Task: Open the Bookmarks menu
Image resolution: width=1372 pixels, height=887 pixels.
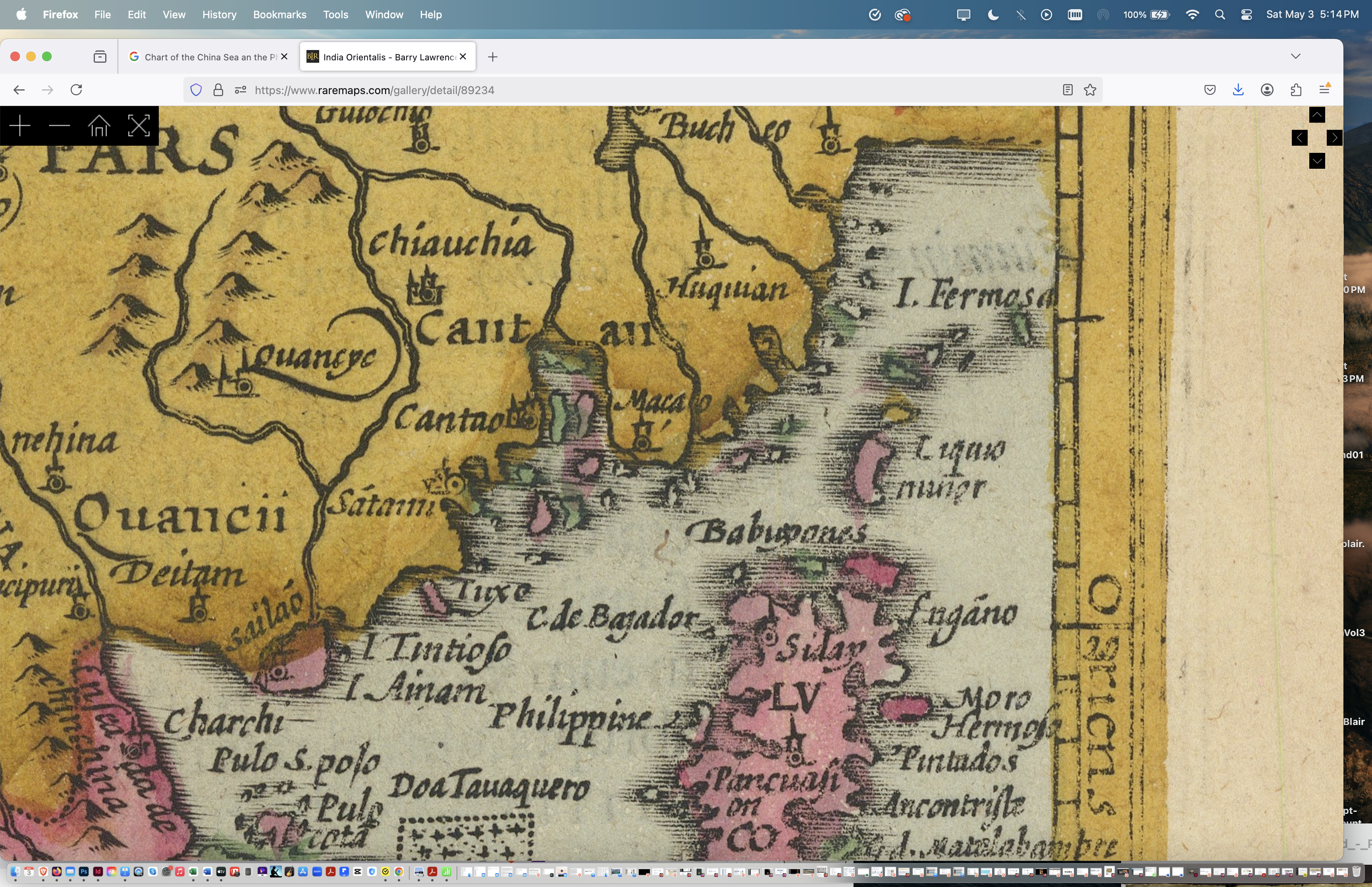Action: [x=280, y=14]
